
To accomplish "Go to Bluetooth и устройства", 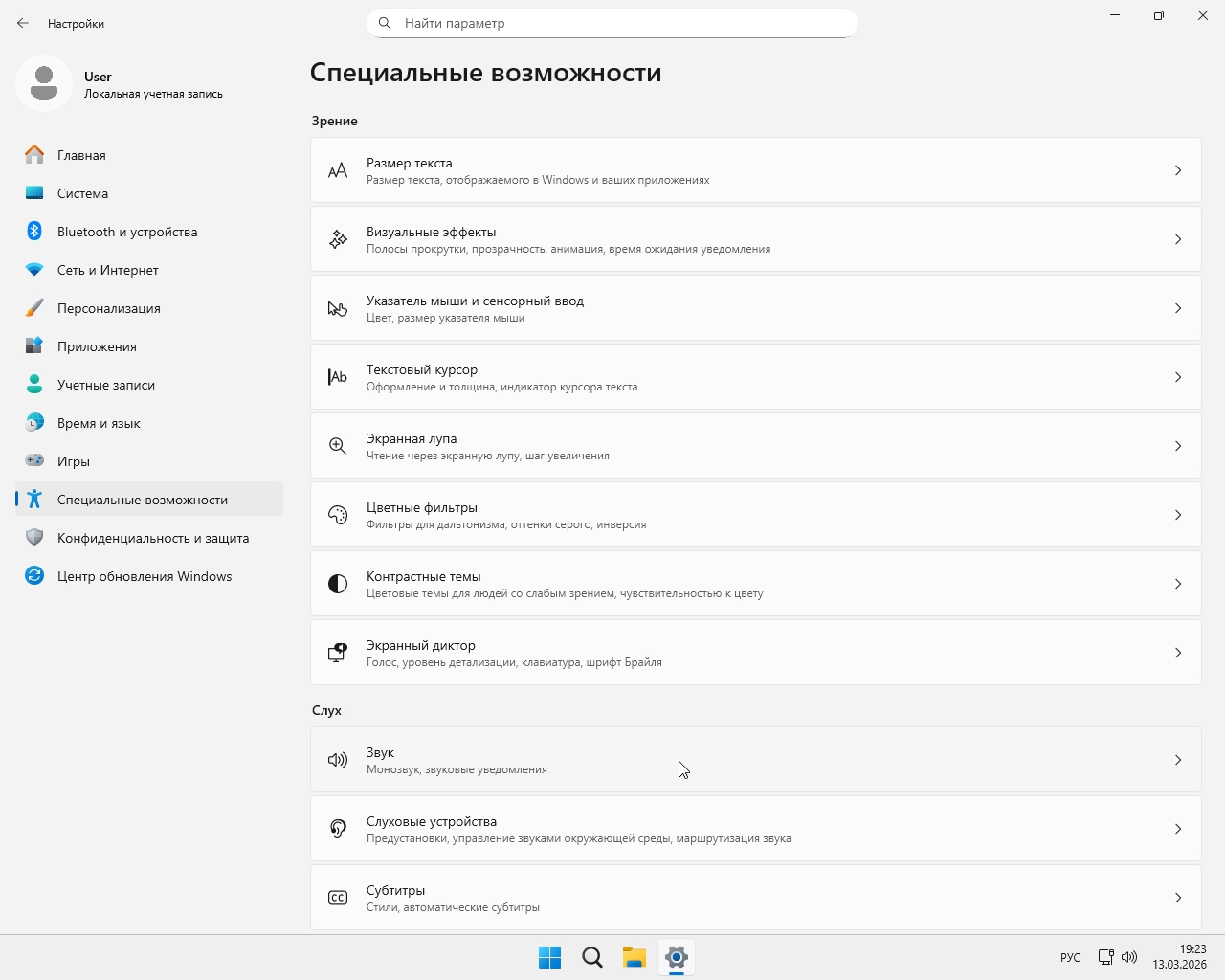I will click(149, 232).
